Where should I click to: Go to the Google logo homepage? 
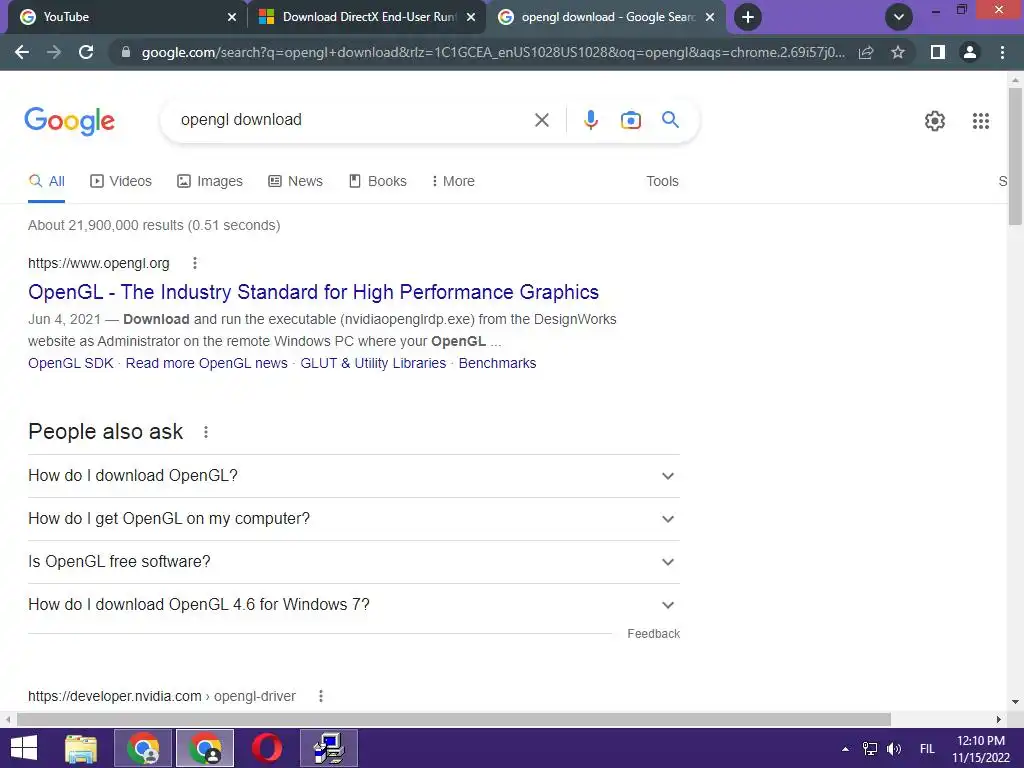[69, 121]
